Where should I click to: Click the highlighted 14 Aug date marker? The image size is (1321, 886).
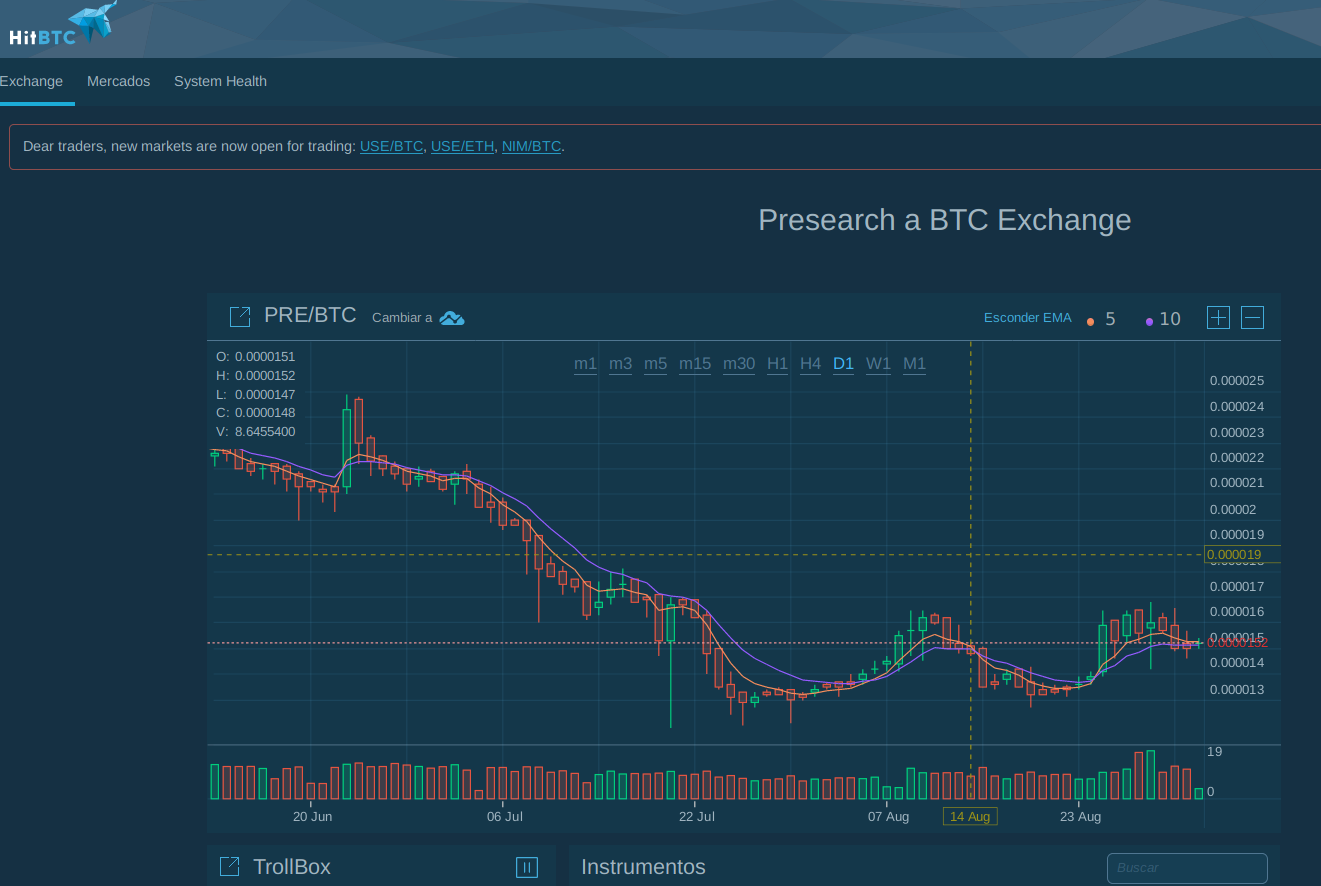click(x=970, y=817)
